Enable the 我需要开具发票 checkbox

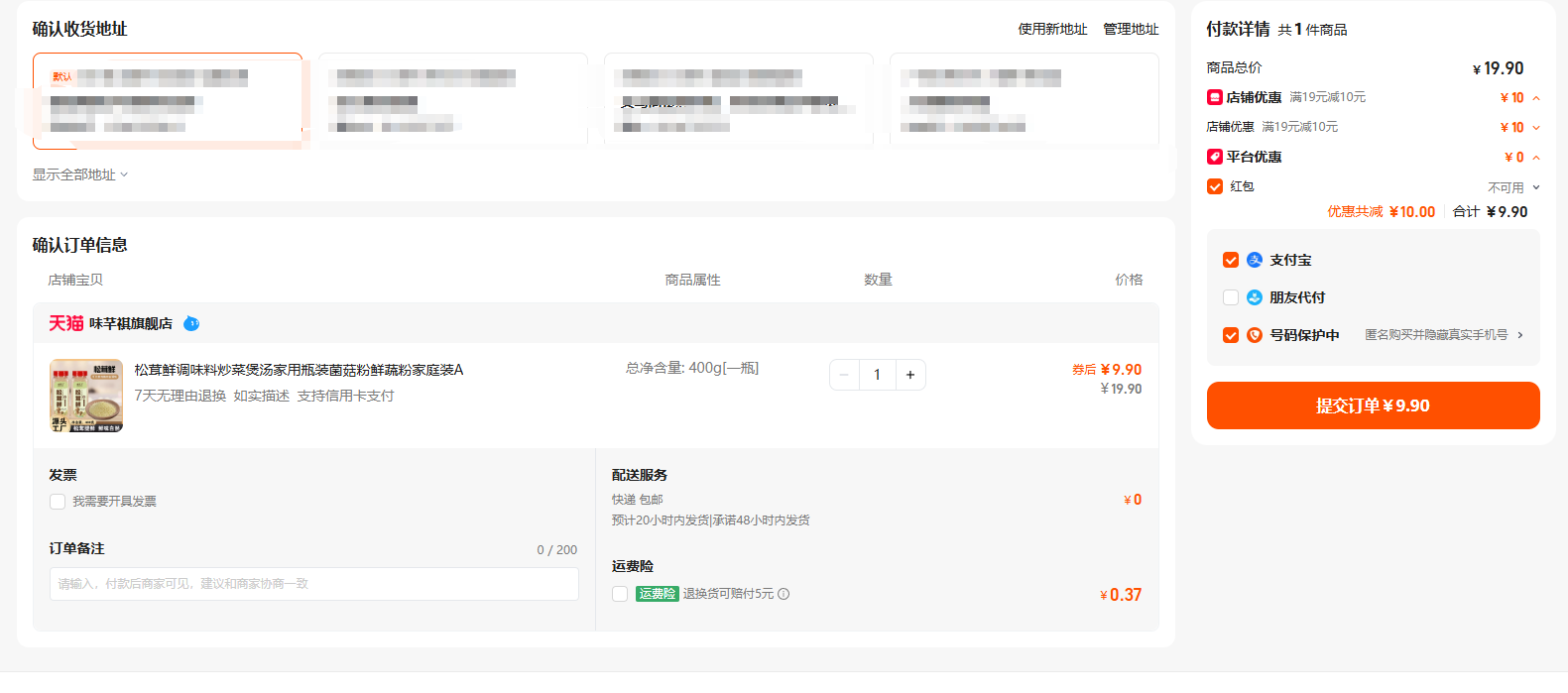[58, 502]
